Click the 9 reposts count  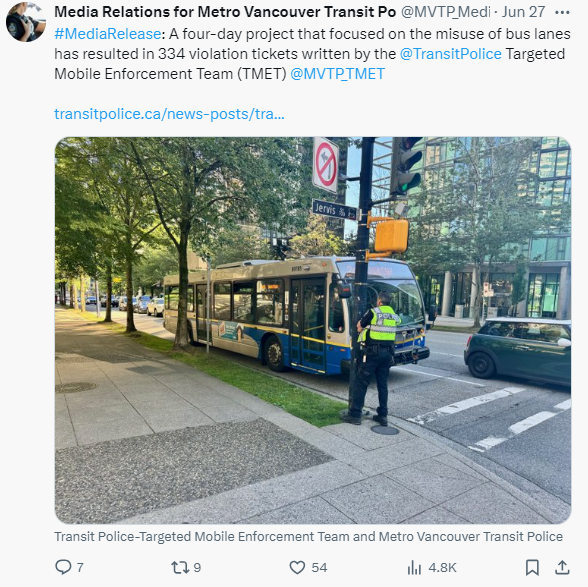pyautogui.click(x=197, y=567)
